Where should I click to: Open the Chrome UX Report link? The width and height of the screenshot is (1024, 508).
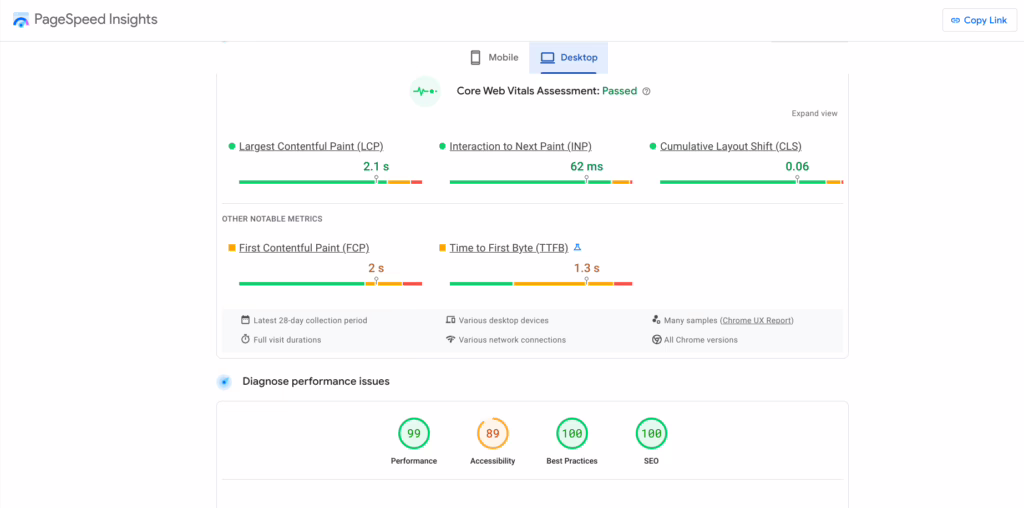(756, 321)
